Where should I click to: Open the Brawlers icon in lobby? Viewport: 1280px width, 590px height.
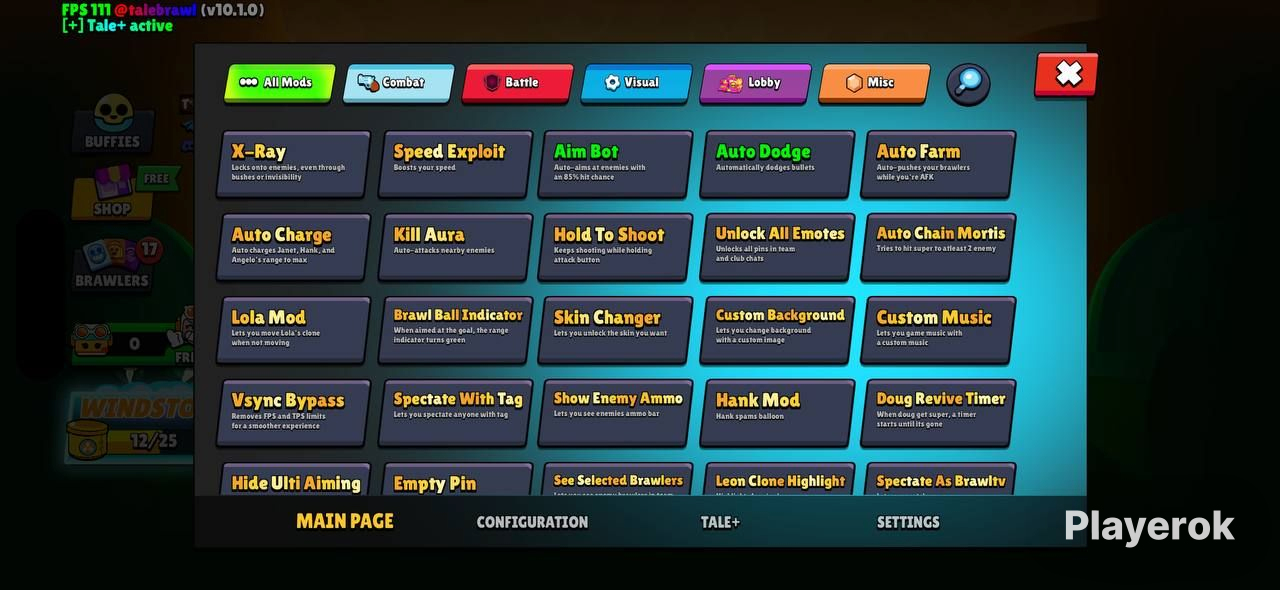tap(114, 263)
